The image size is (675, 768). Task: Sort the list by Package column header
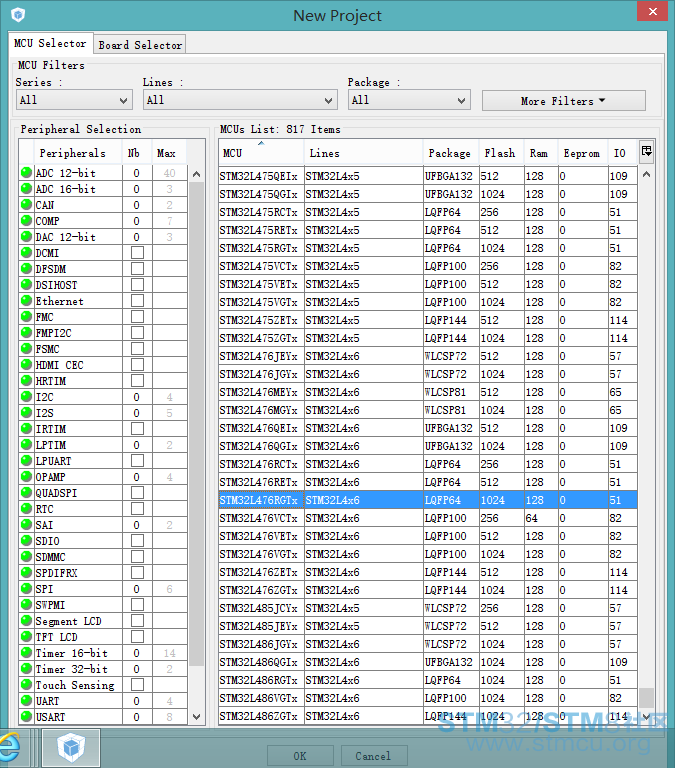[449, 153]
